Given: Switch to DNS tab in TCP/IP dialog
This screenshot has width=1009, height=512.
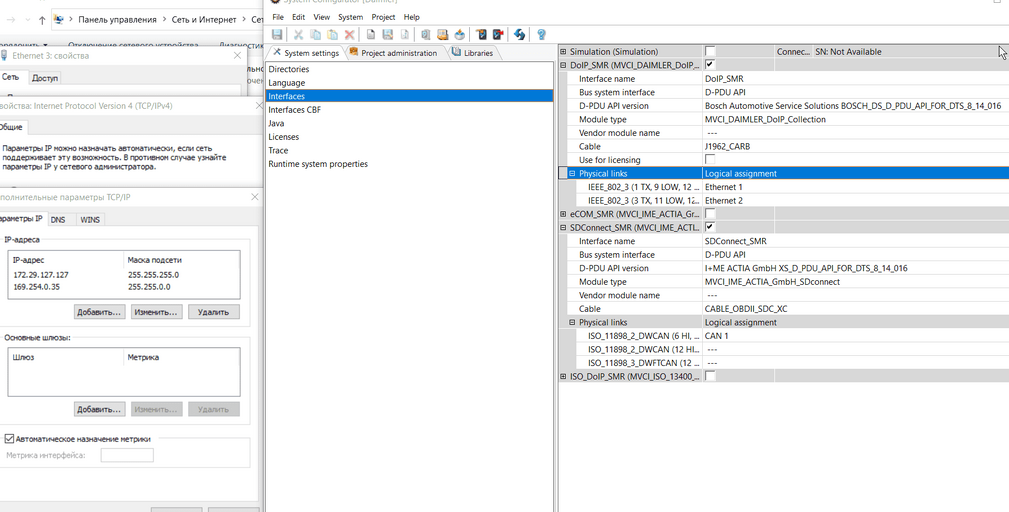Looking at the screenshot, I should point(58,220).
